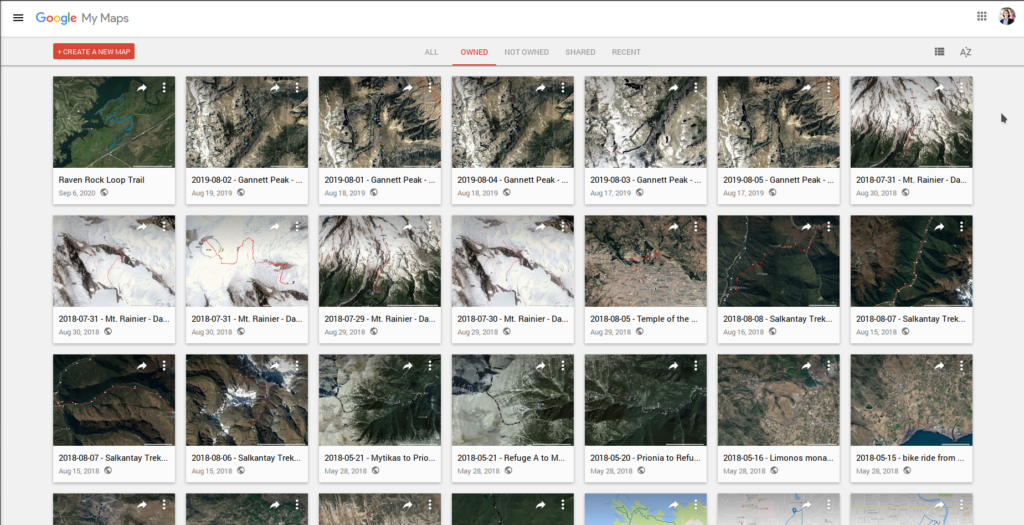The width and height of the screenshot is (1024, 525).
Task: Click the title '2018-08-08 - Salkantay Trek'
Action: [x=778, y=319]
